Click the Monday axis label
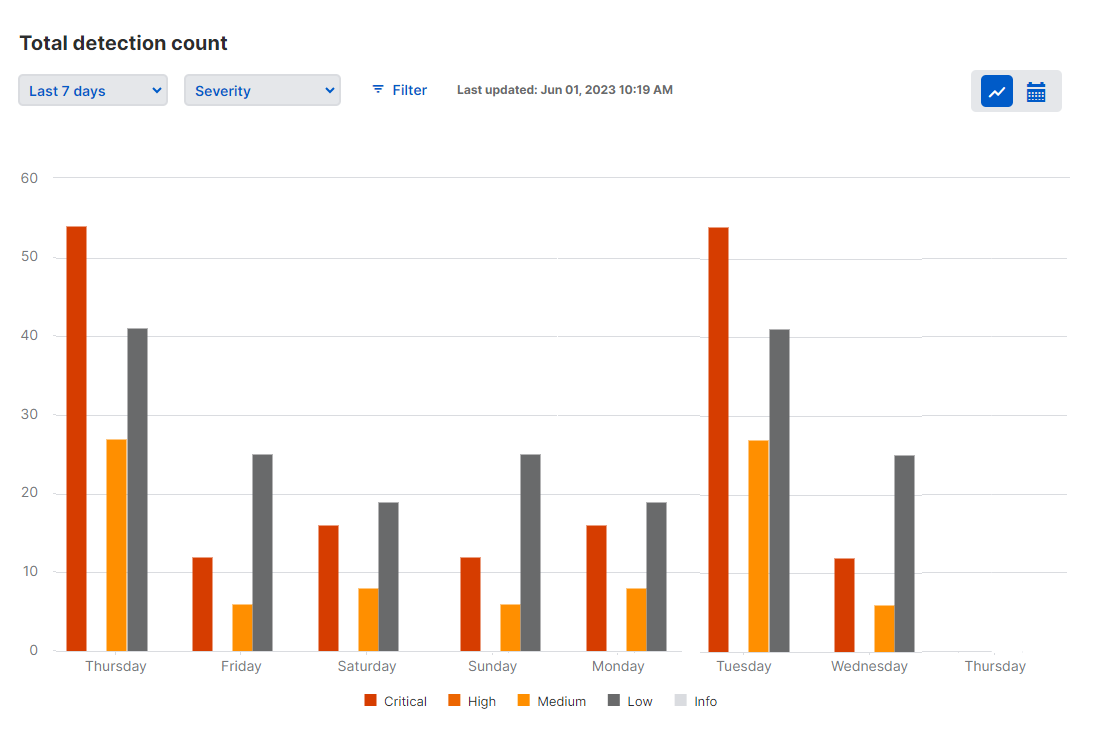 pyautogui.click(x=618, y=666)
